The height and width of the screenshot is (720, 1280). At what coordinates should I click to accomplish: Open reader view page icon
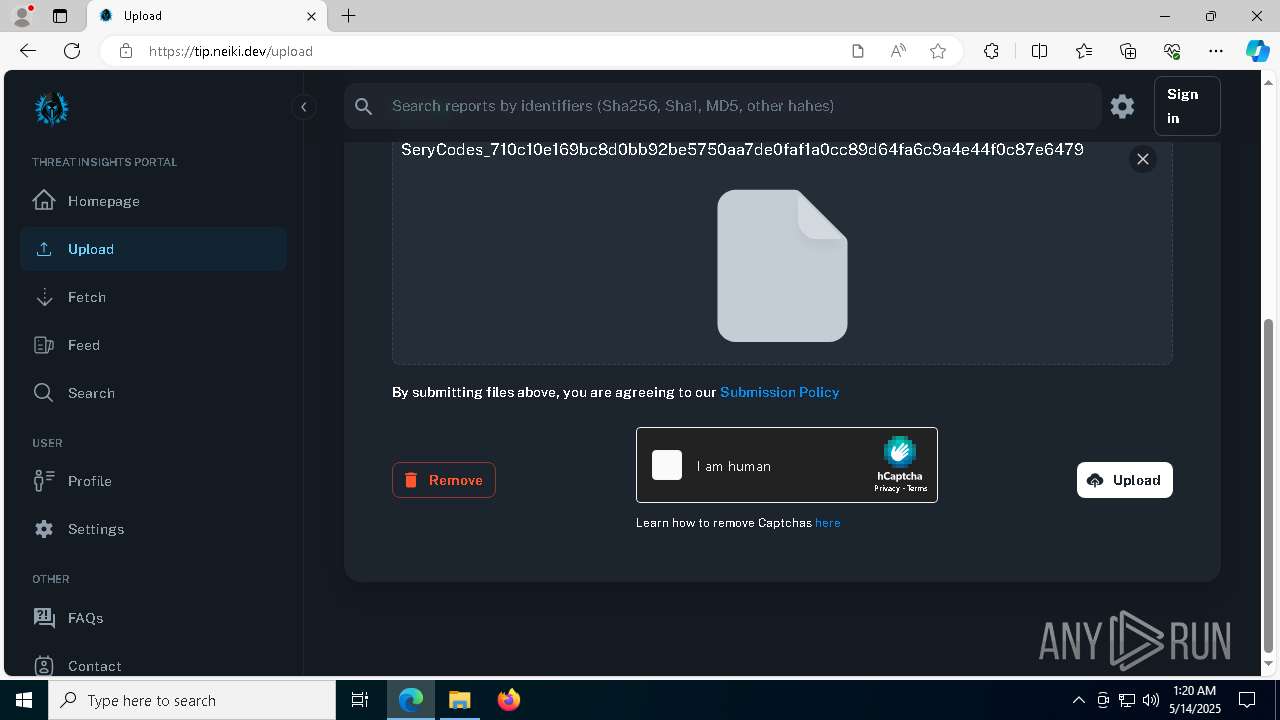[x=857, y=51]
